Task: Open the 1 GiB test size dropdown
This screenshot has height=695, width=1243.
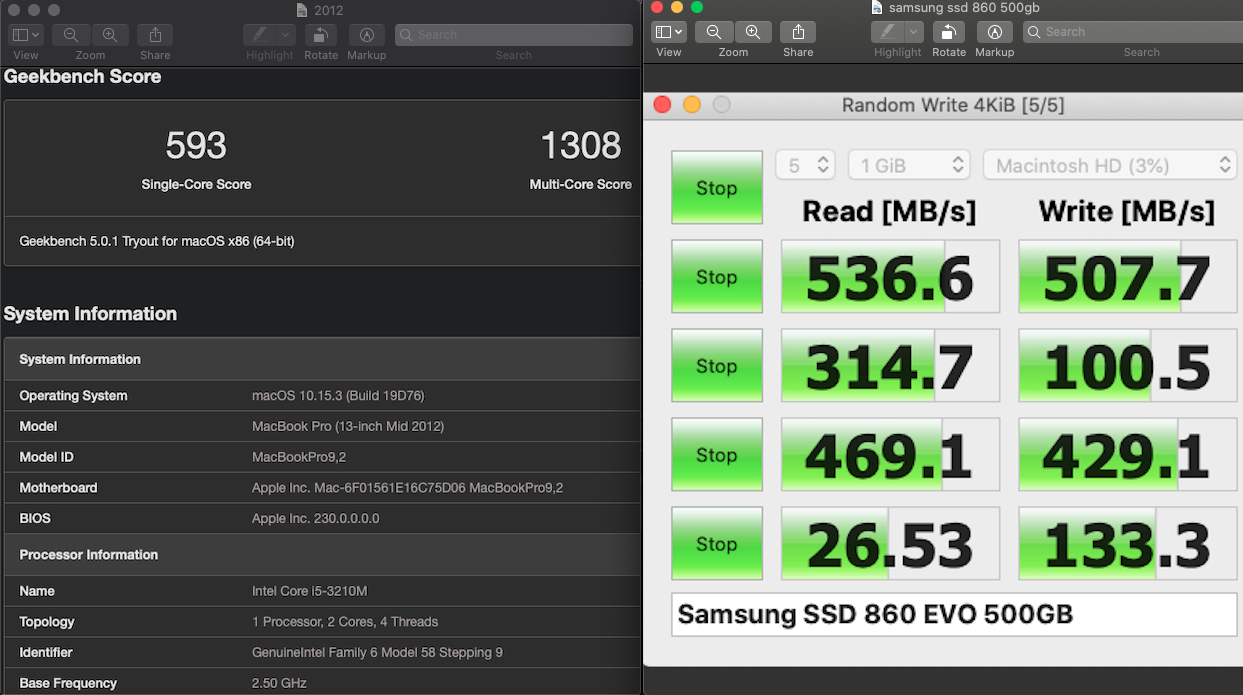Action: coord(909,165)
